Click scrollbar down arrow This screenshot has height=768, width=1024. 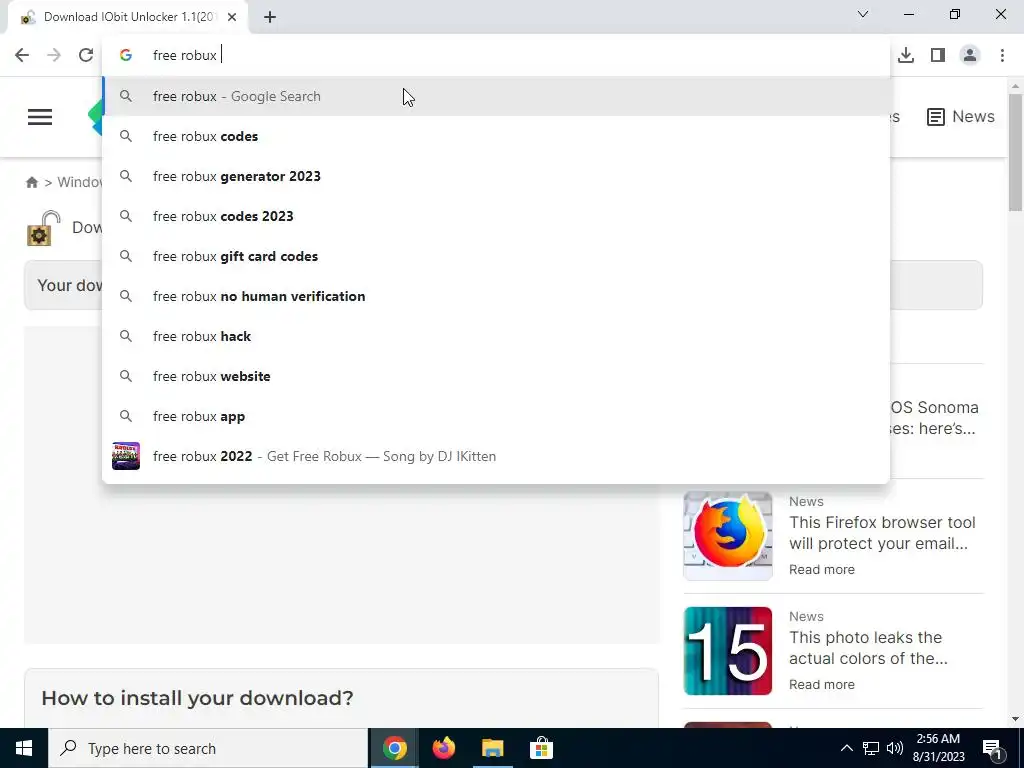[x=1015, y=719]
